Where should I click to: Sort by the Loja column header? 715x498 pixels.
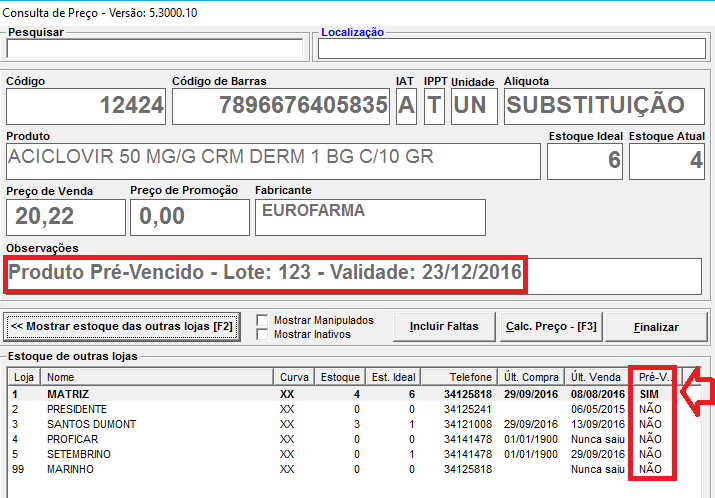point(25,377)
